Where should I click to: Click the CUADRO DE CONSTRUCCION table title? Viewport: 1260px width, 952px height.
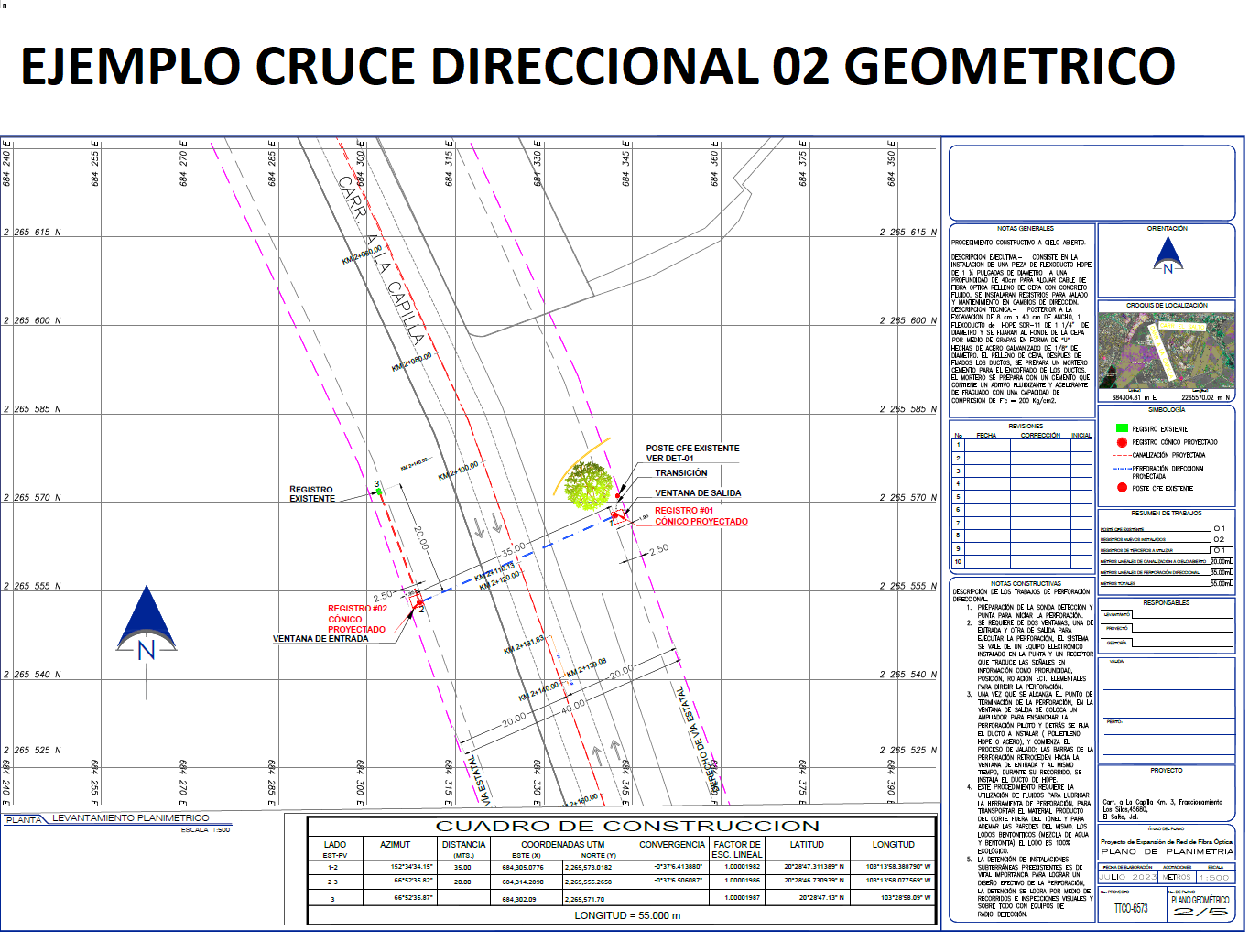coord(627,826)
